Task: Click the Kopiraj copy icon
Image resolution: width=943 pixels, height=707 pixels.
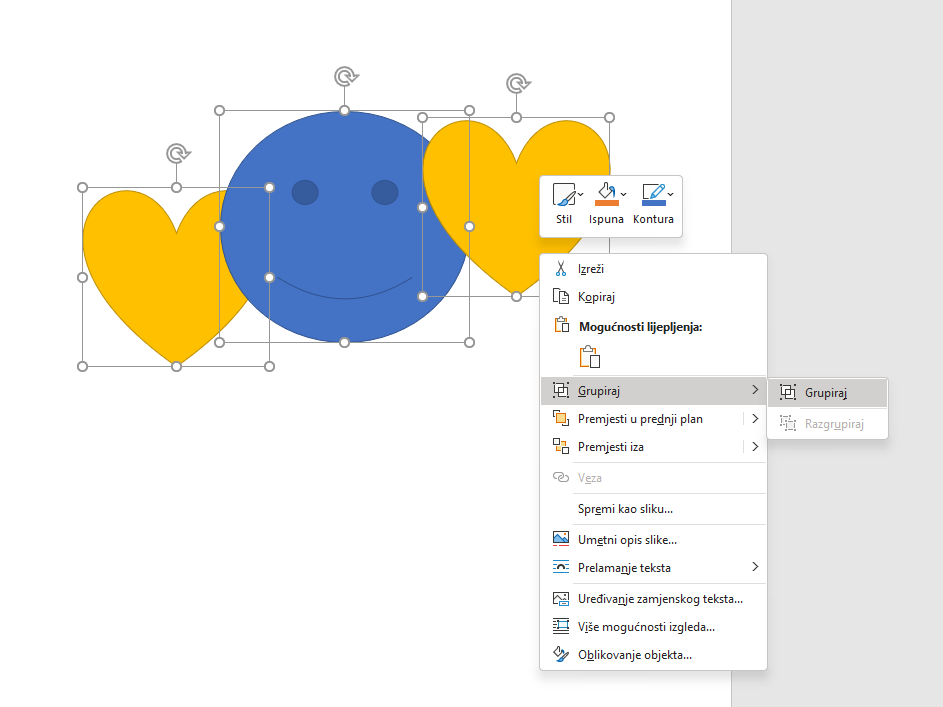Action: pyautogui.click(x=561, y=297)
